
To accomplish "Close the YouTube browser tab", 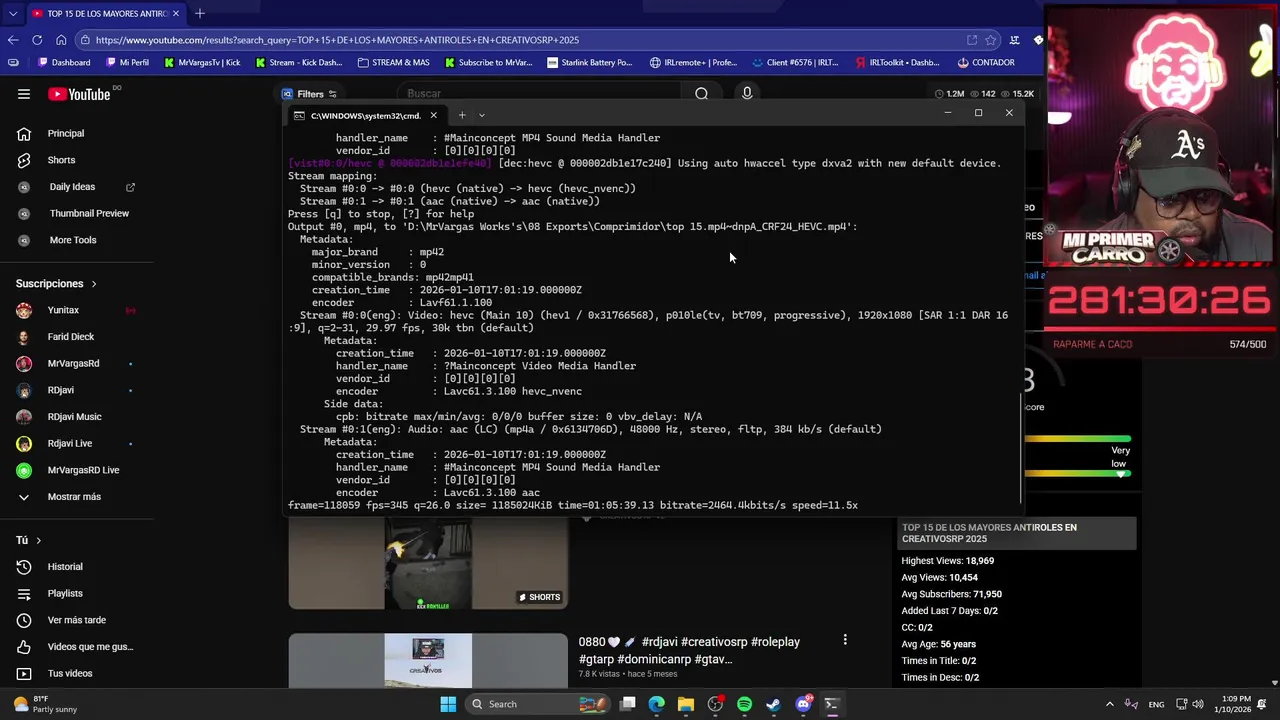I will [x=176, y=13].
